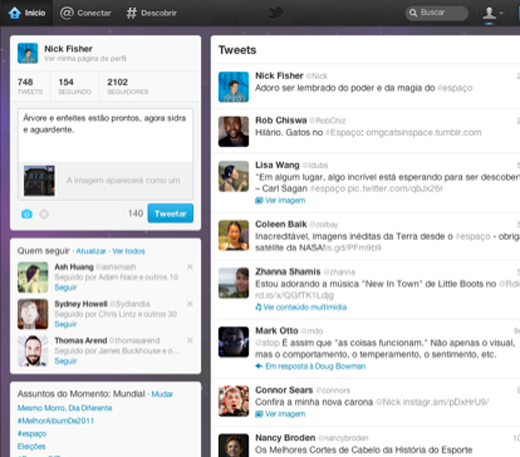
Task: Open trend #MelhorAlbumDe2011
Action: click(56, 421)
